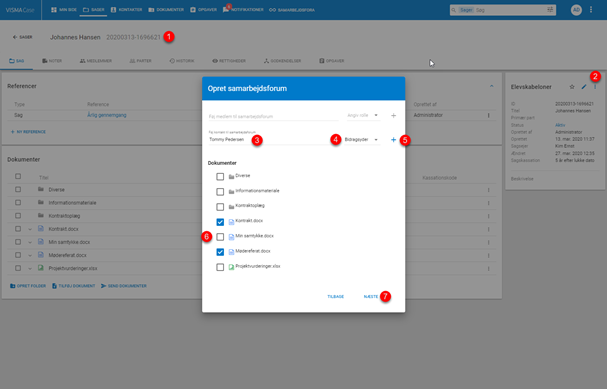Click the AD user avatar
Screen dimensions: 607x389
(576, 10)
